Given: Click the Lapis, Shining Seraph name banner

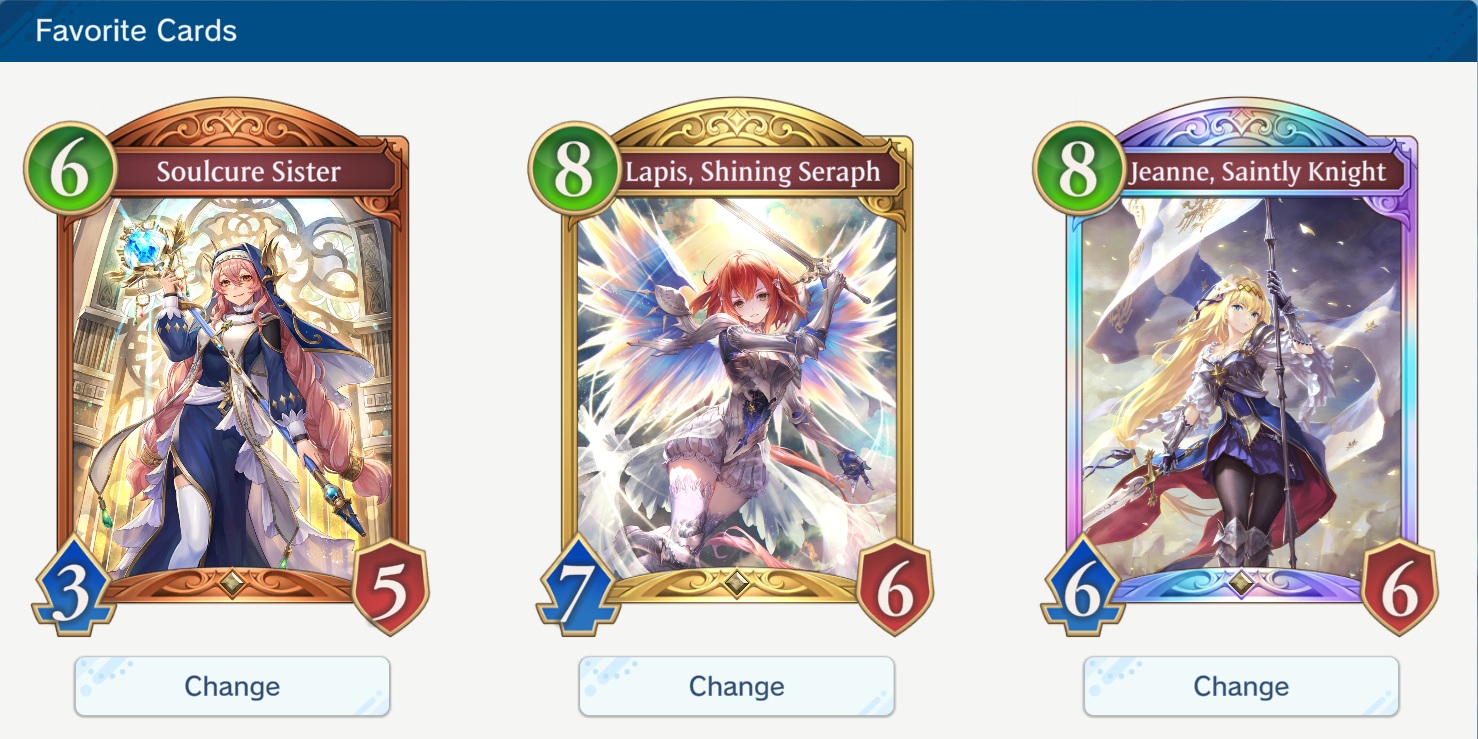Looking at the screenshot, I should (754, 171).
